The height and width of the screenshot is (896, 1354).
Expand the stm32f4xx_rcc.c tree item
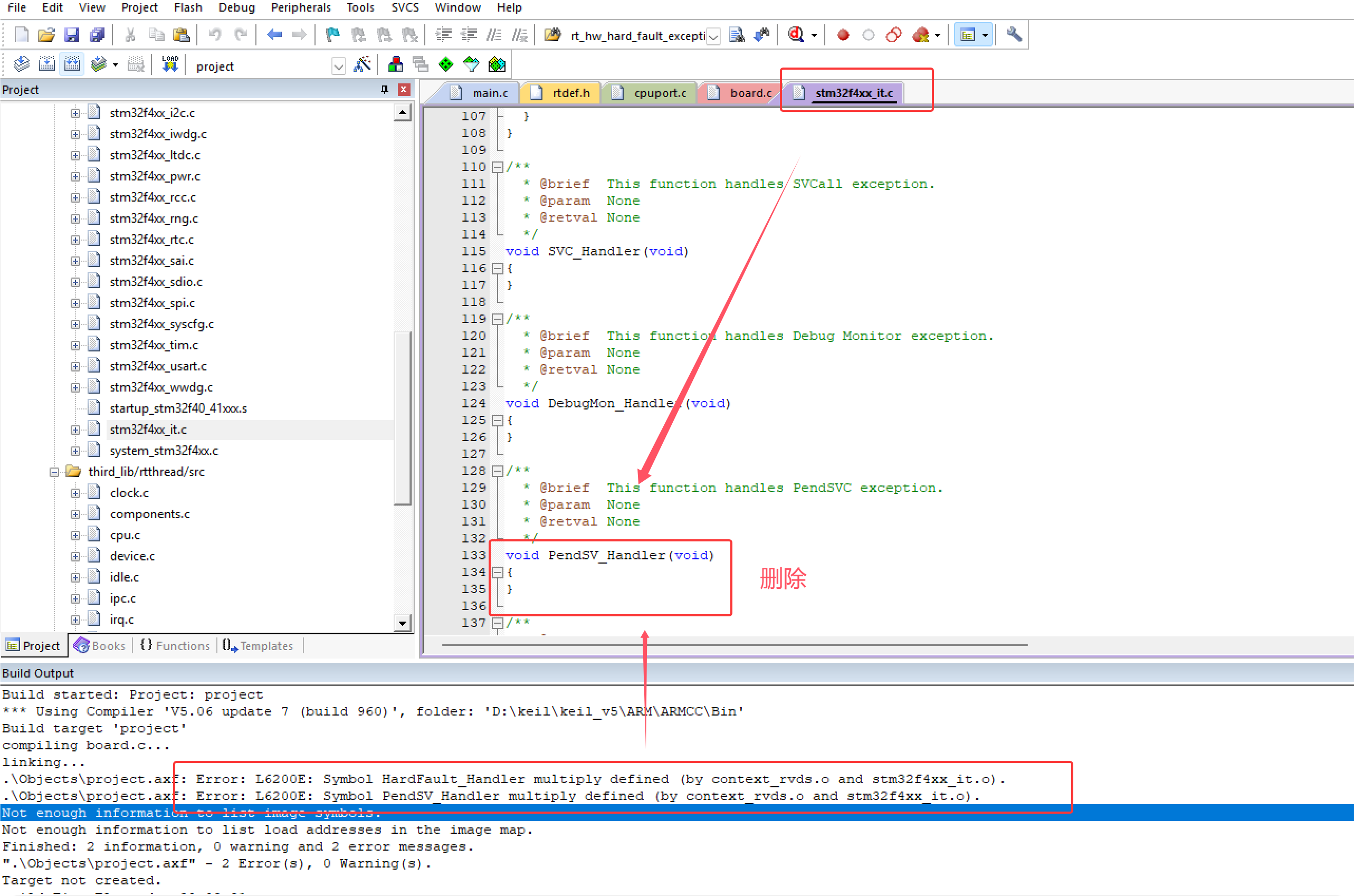pyautogui.click(x=75, y=197)
